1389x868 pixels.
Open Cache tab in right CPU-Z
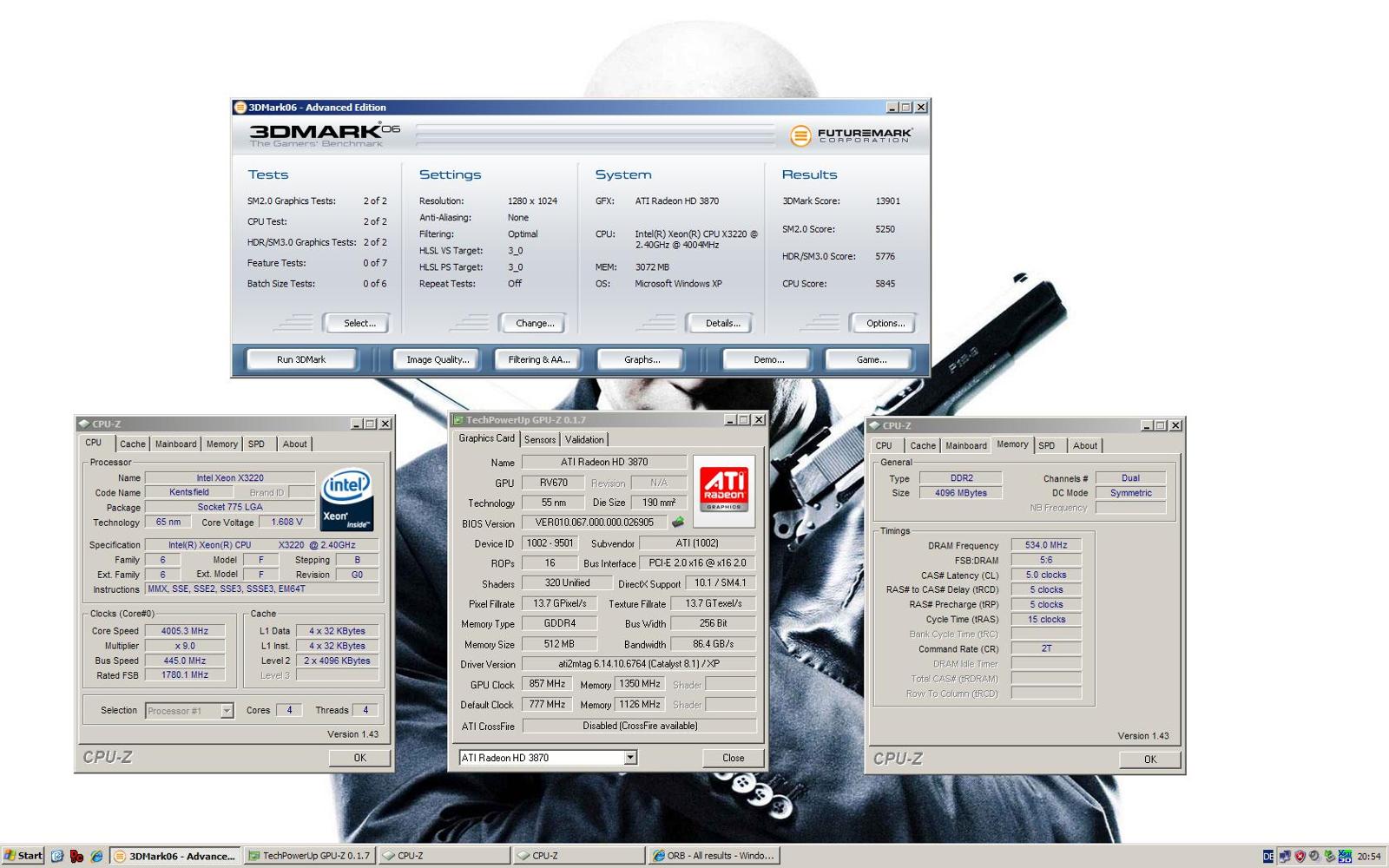[x=924, y=445]
